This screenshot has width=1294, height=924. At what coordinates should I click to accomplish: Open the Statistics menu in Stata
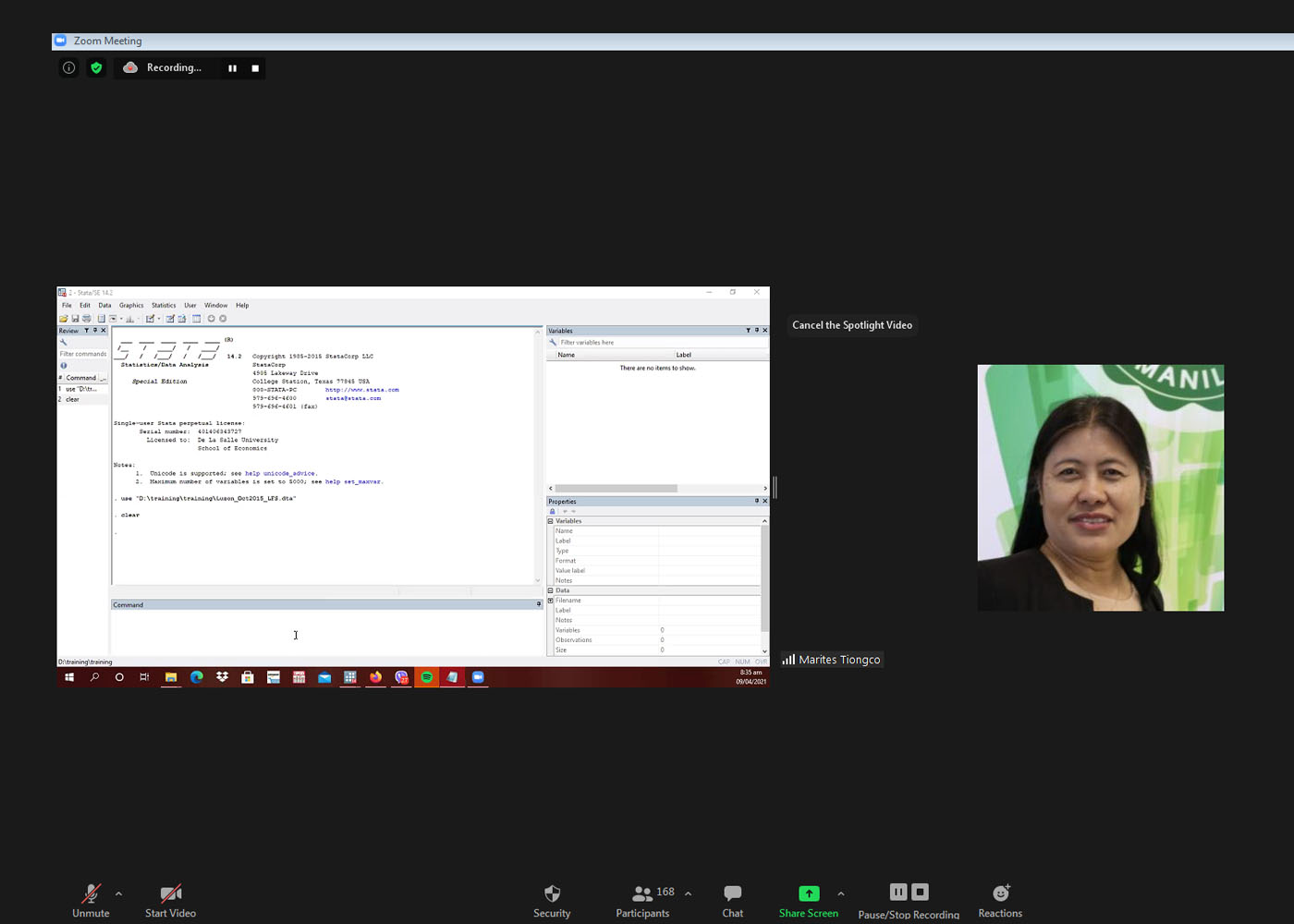[x=164, y=305]
